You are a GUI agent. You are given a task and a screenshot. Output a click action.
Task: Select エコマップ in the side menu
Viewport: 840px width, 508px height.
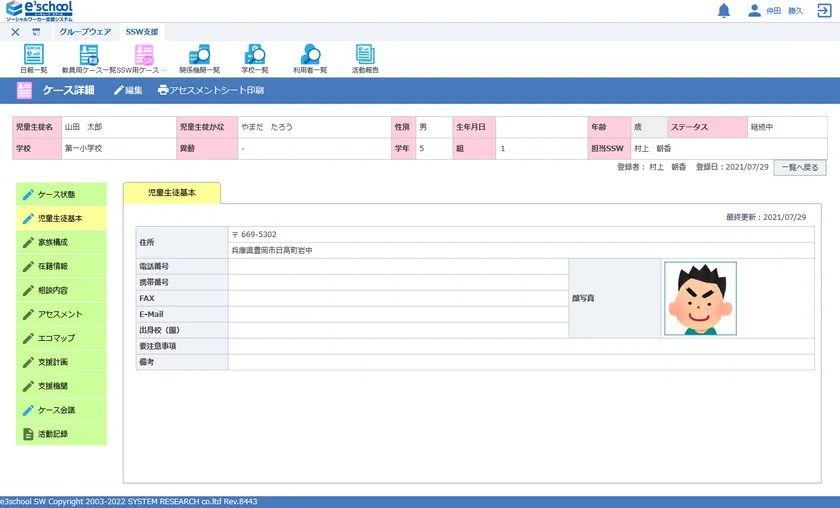(x=61, y=338)
